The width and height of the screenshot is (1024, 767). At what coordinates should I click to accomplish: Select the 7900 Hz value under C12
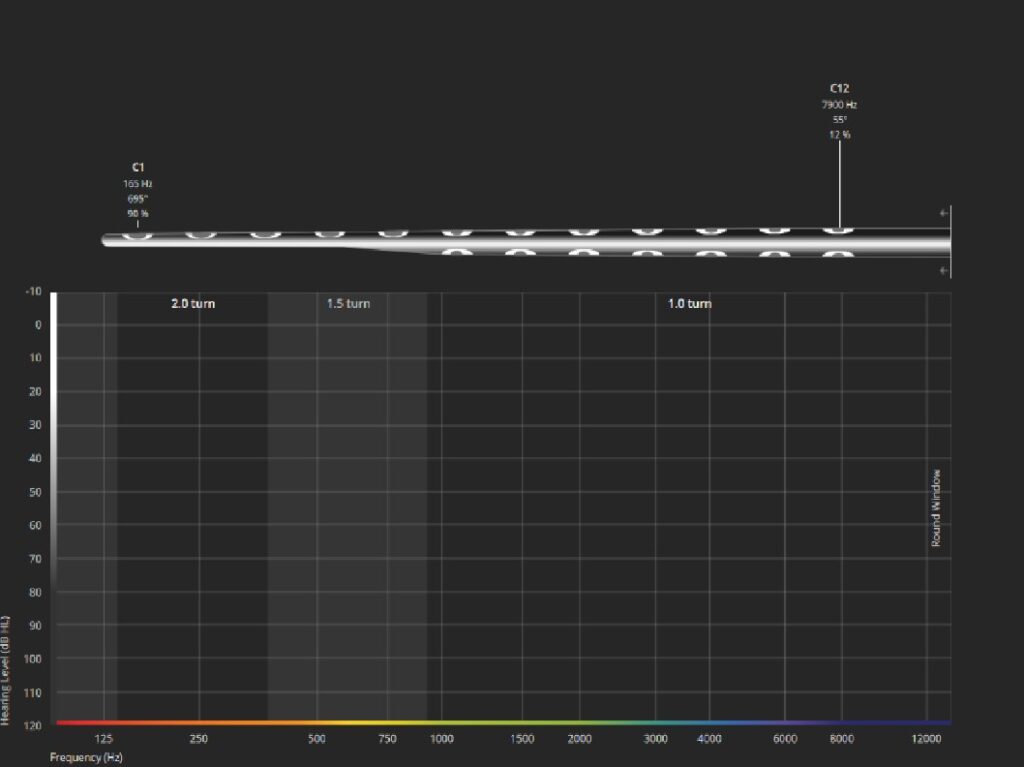click(839, 104)
